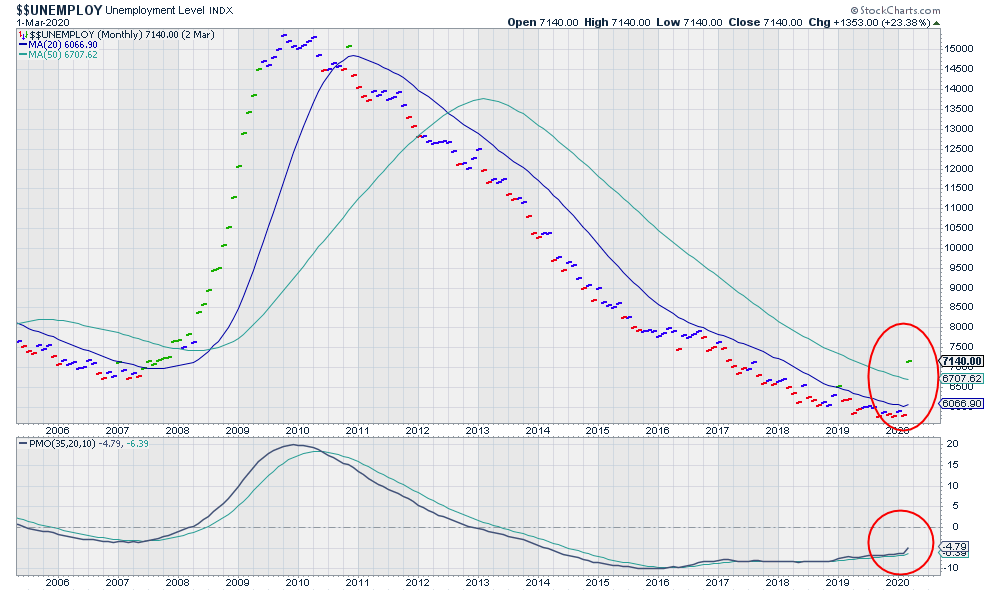Click the green March 2020 data point
Image resolution: width=990 pixels, height=591 pixels.
click(909, 361)
